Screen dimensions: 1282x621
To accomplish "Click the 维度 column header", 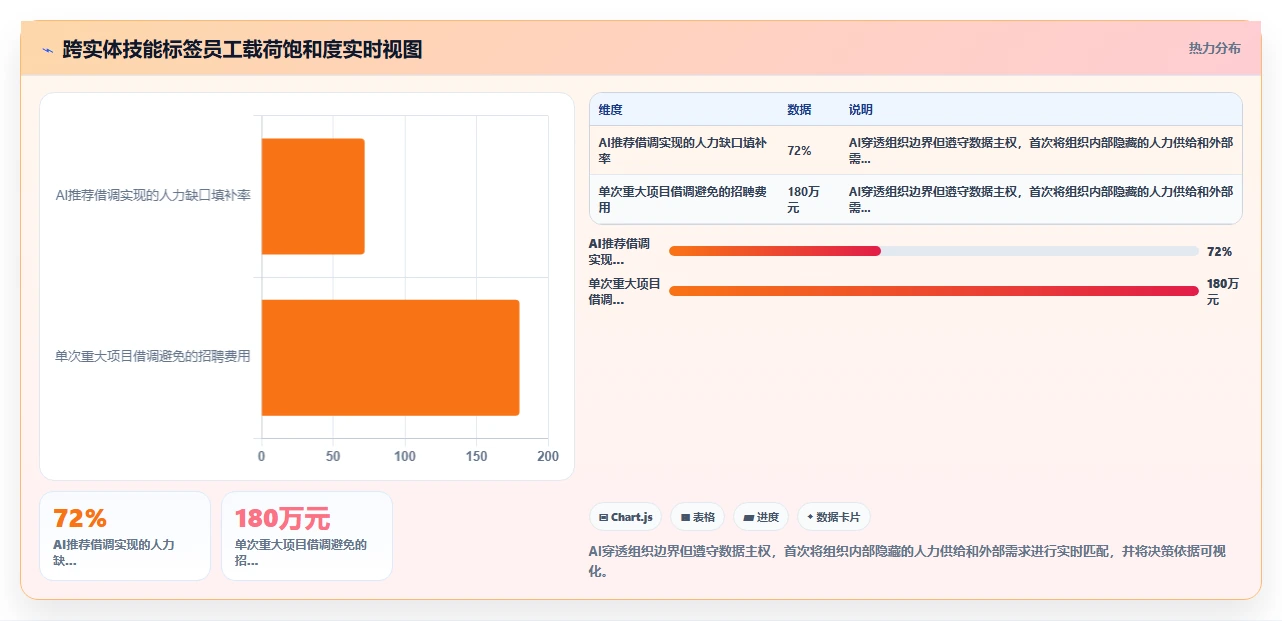I will pyautogui.click(x=610, y=110).
